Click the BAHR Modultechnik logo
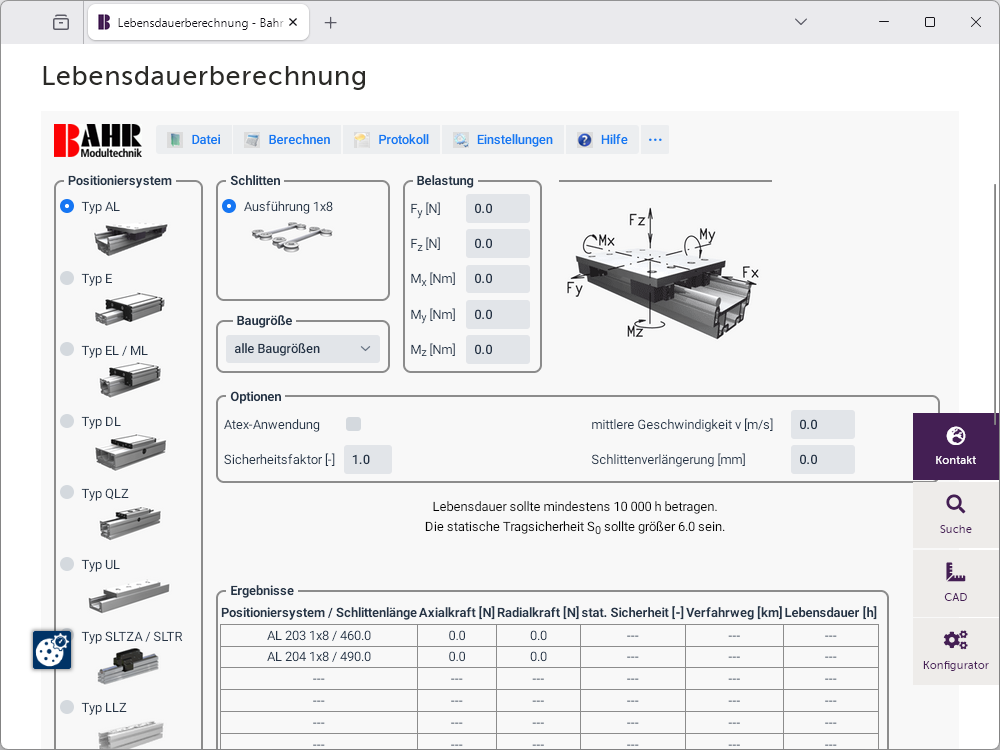 point(98,140)
